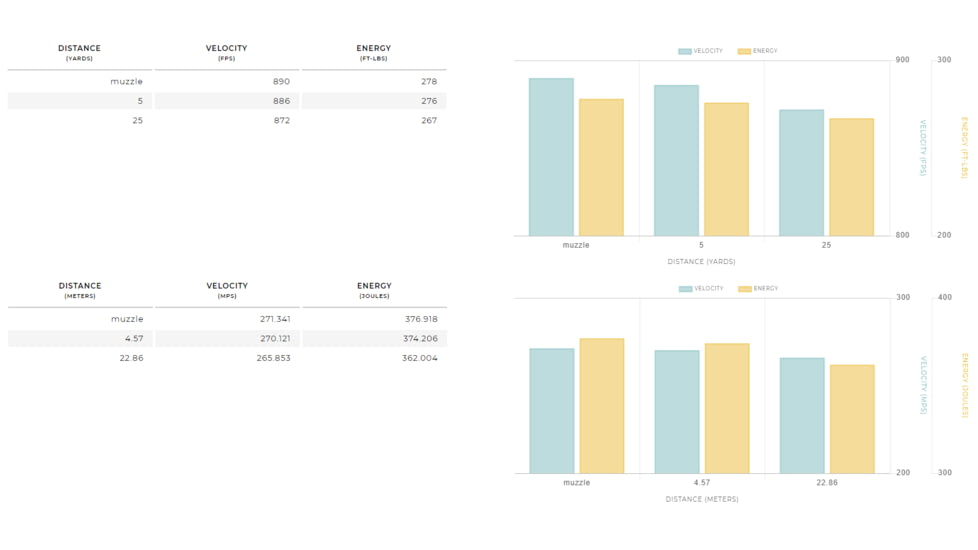Toggle VELOCITY legend in the meters chart
The height and width of the screenshot is (550, 978).
(x=702, y=289)
